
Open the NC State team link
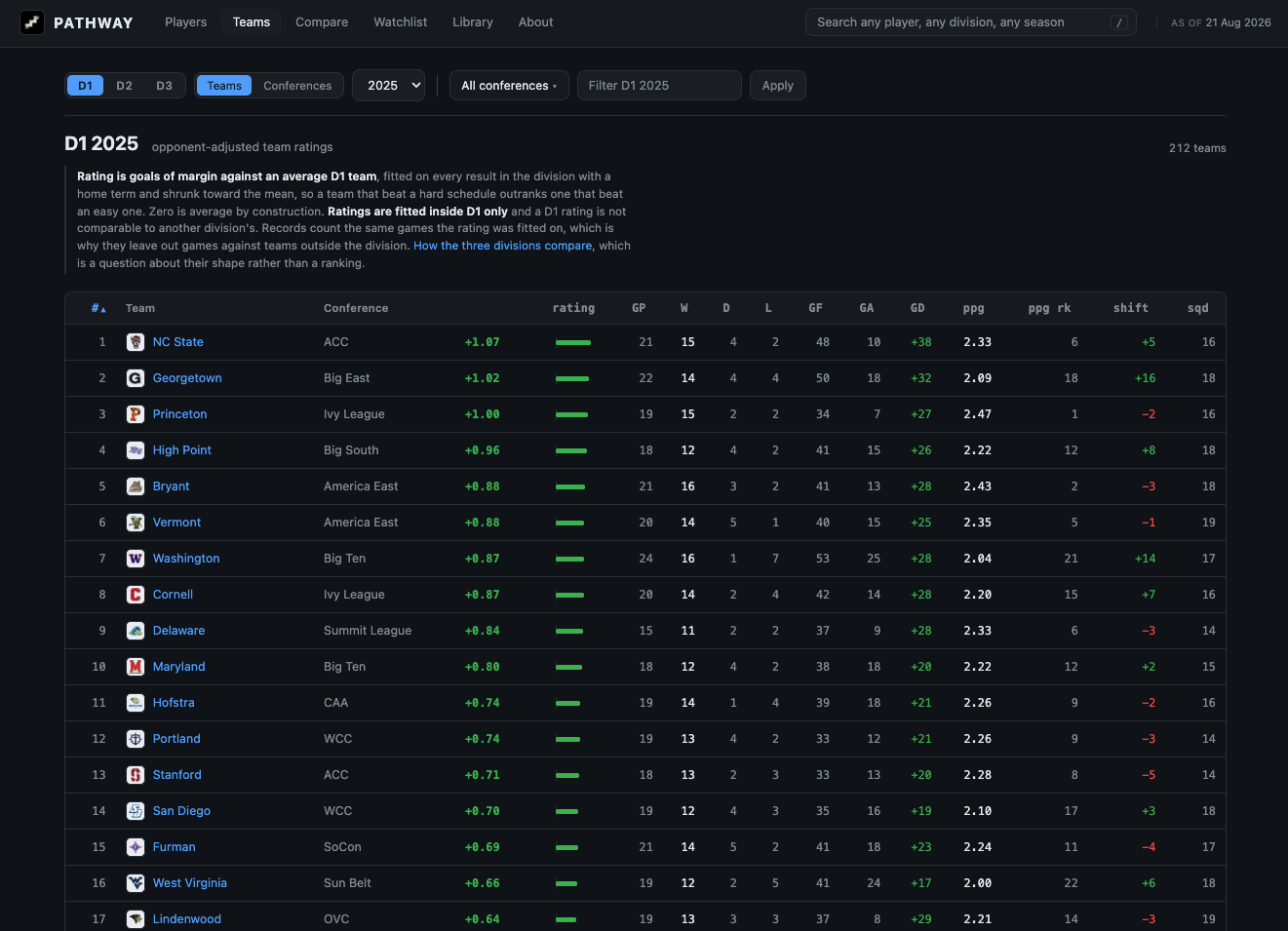[178, 342]
